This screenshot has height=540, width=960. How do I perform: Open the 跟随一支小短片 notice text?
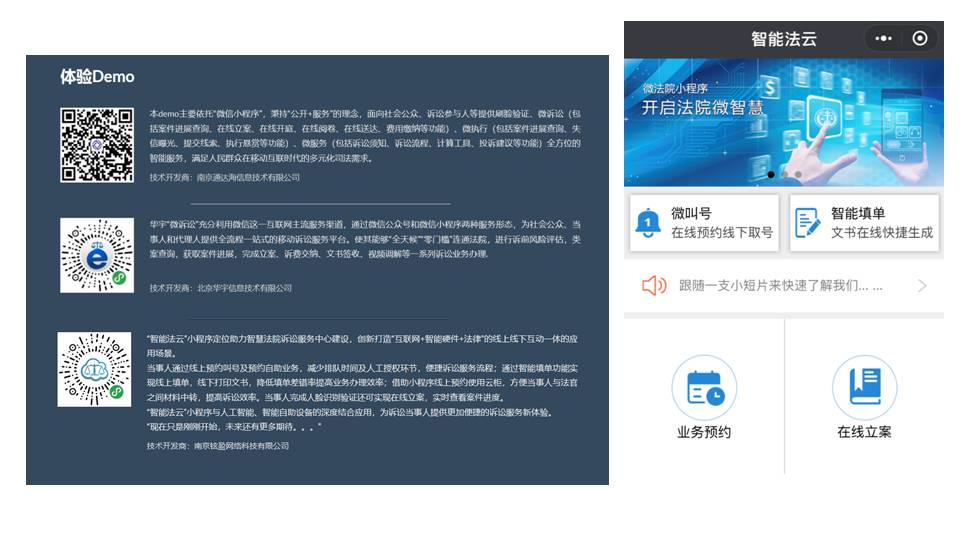tap(780, 286)
